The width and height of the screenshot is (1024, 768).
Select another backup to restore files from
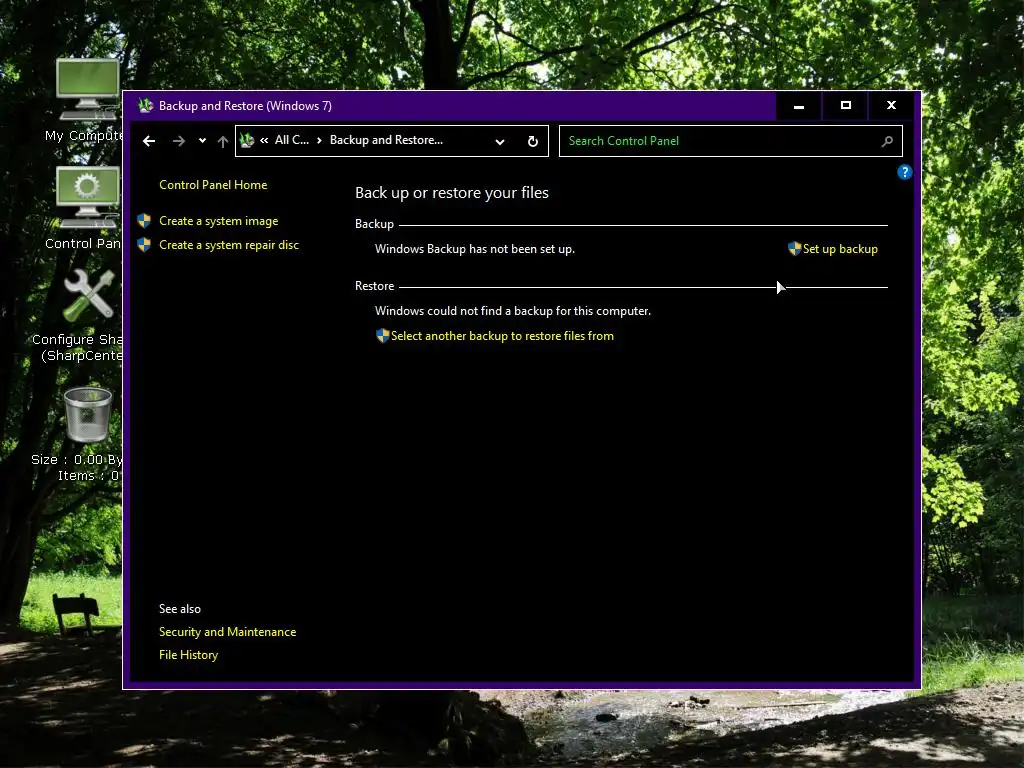pos(502,336)
